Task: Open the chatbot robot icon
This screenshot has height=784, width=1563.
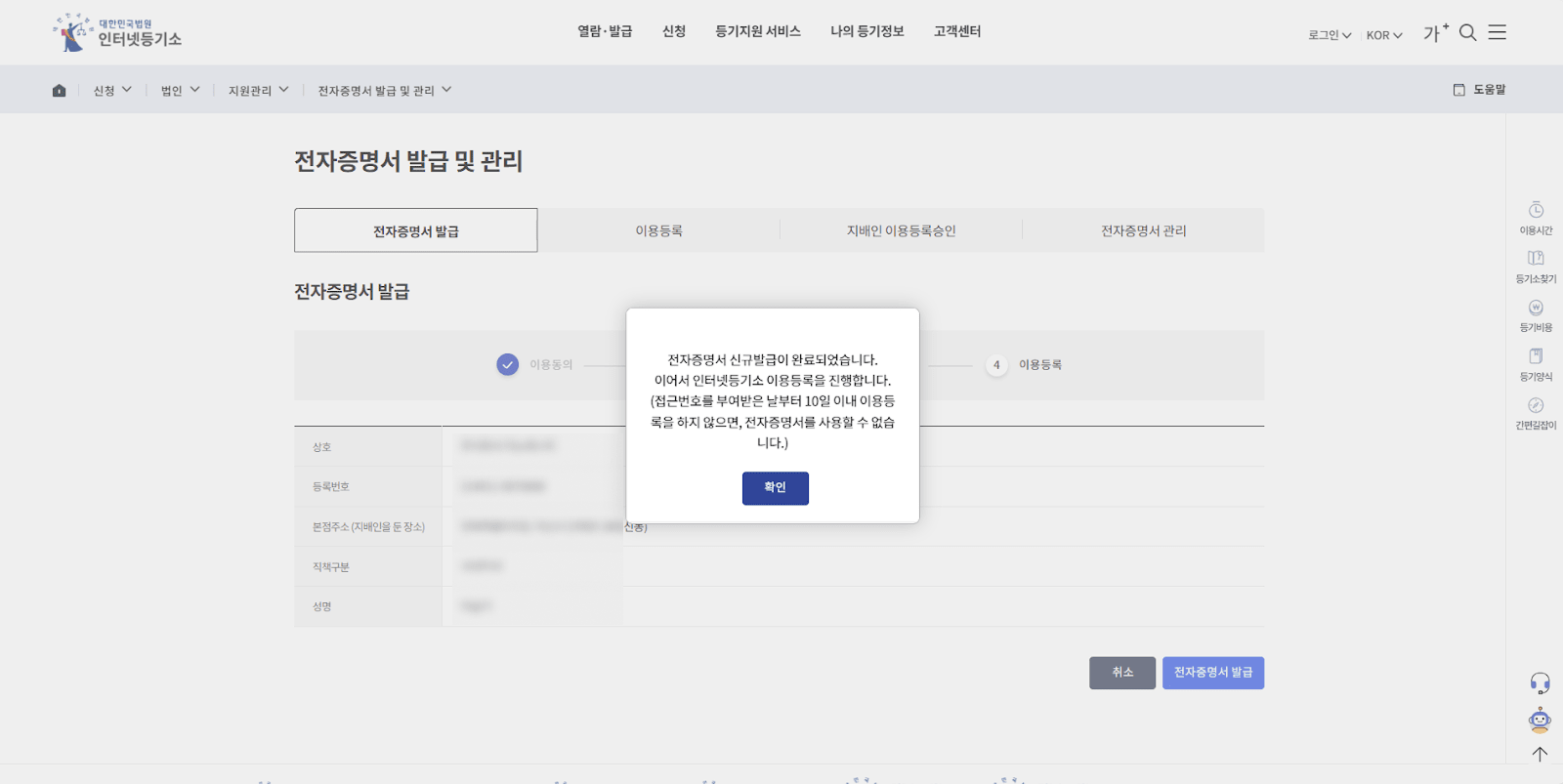Action: tap(1540, 721)
